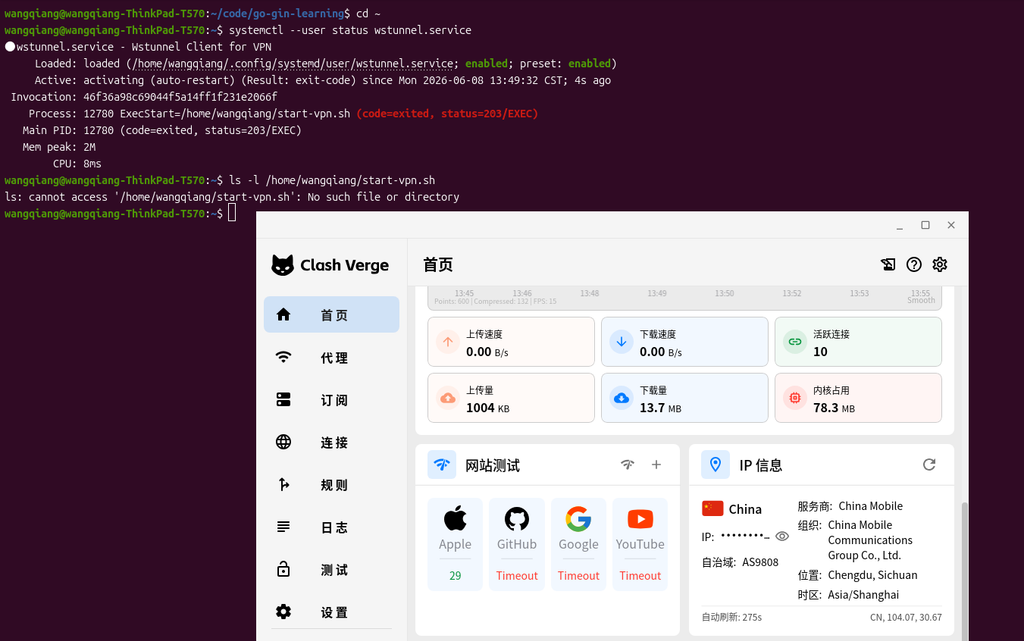Click the 下载速度 card
Viewport: 1024px width, 641px height.
click(x=684, y=342)
